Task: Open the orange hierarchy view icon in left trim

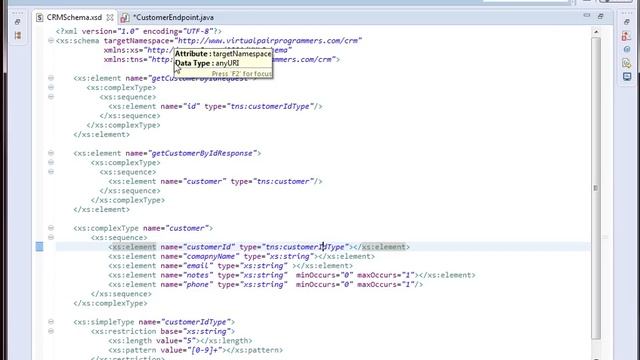Action: pyautogui.click(x=18, y=36)
